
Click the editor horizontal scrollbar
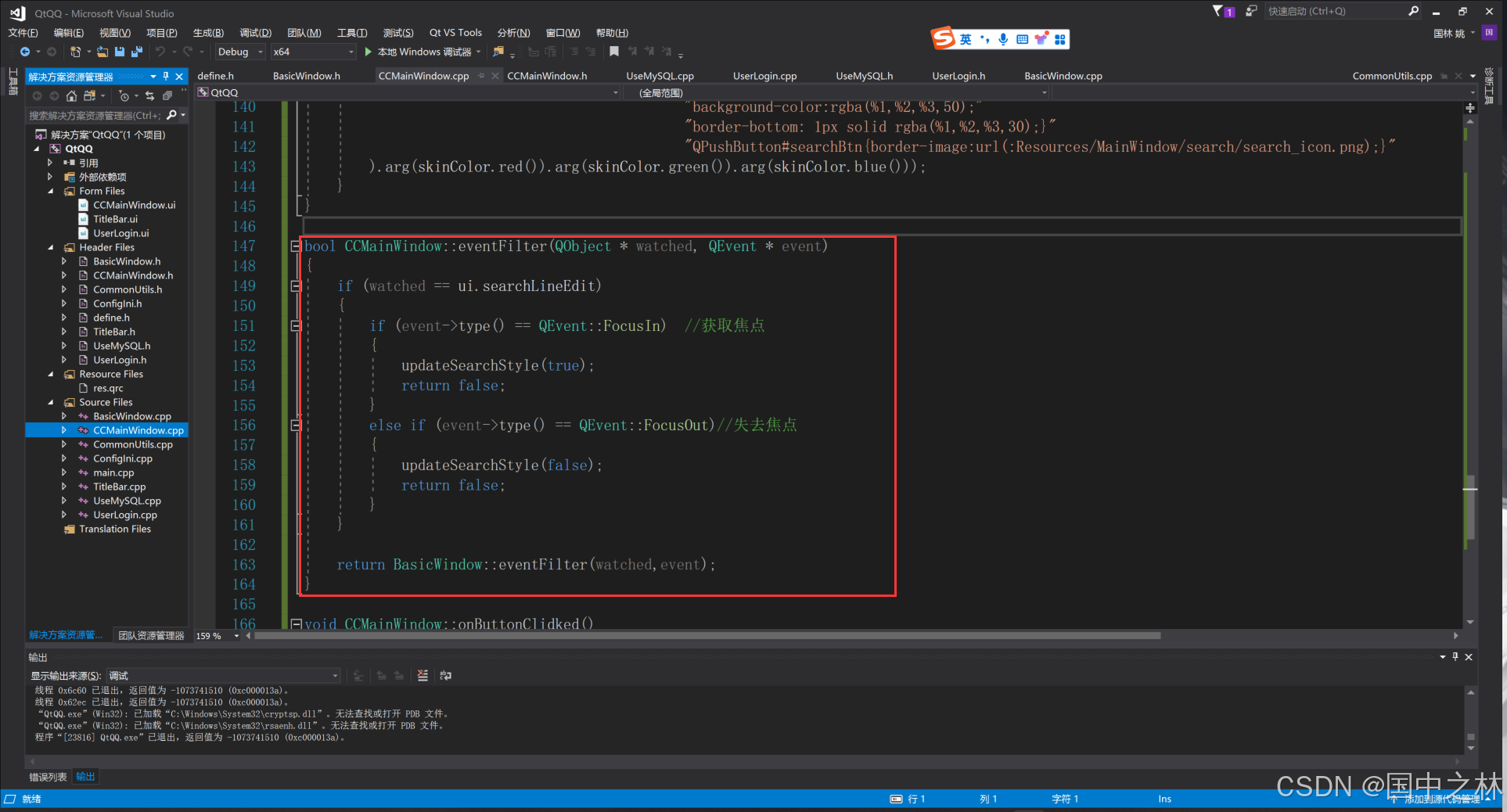click(707, 636)
